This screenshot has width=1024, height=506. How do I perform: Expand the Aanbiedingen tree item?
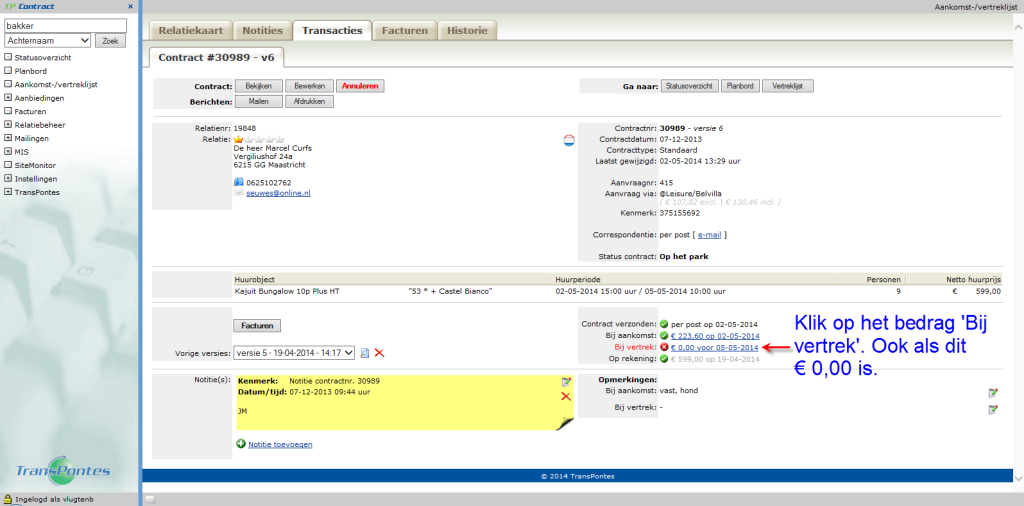tap(8, 98)
